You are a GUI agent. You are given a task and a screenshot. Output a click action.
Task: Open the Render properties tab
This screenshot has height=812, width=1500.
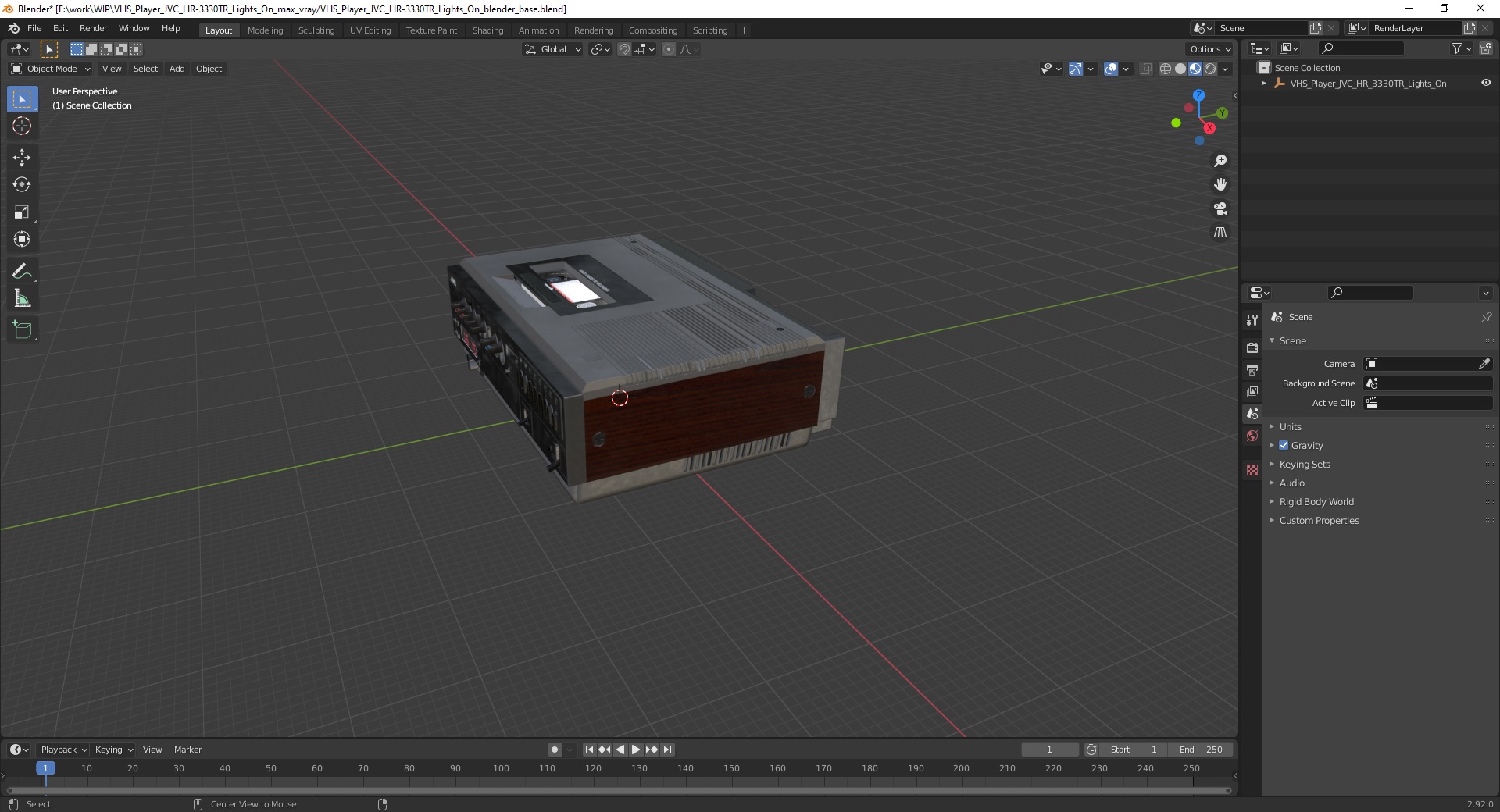pyautogui.click(x=1252, y=347)
